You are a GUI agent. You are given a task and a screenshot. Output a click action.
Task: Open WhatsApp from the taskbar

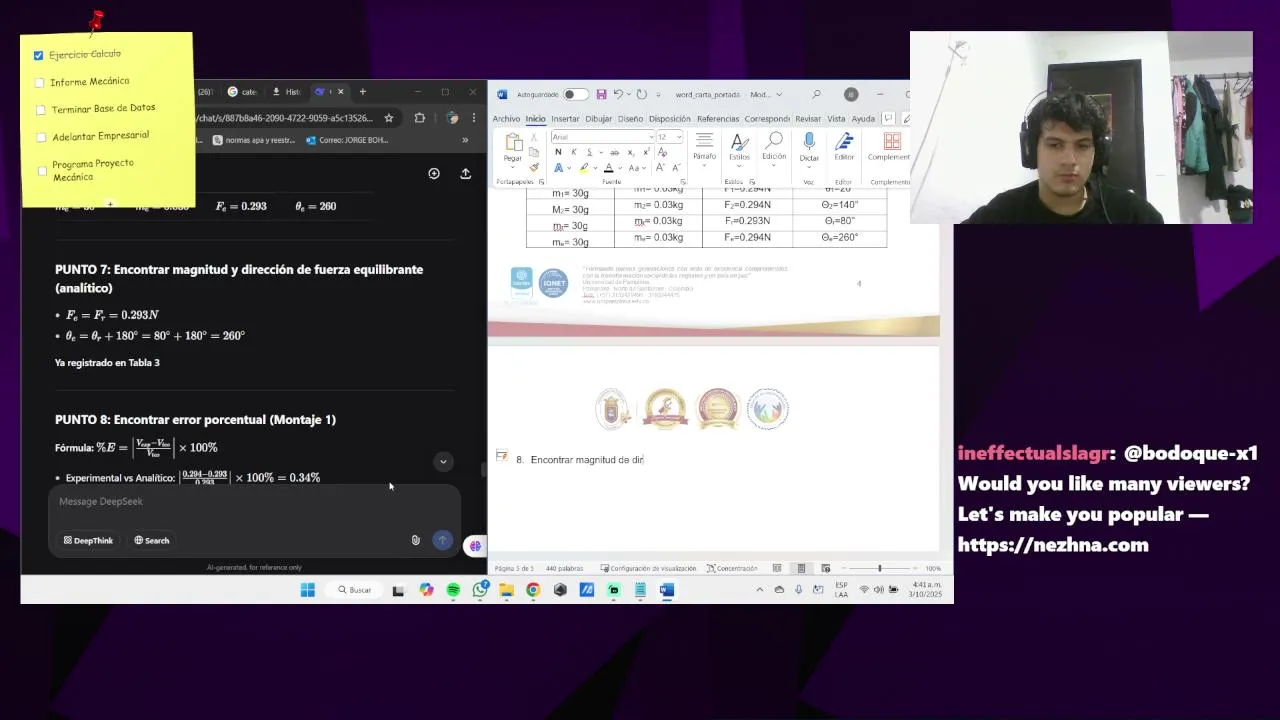pyautogui.click(x=480, y=590)
